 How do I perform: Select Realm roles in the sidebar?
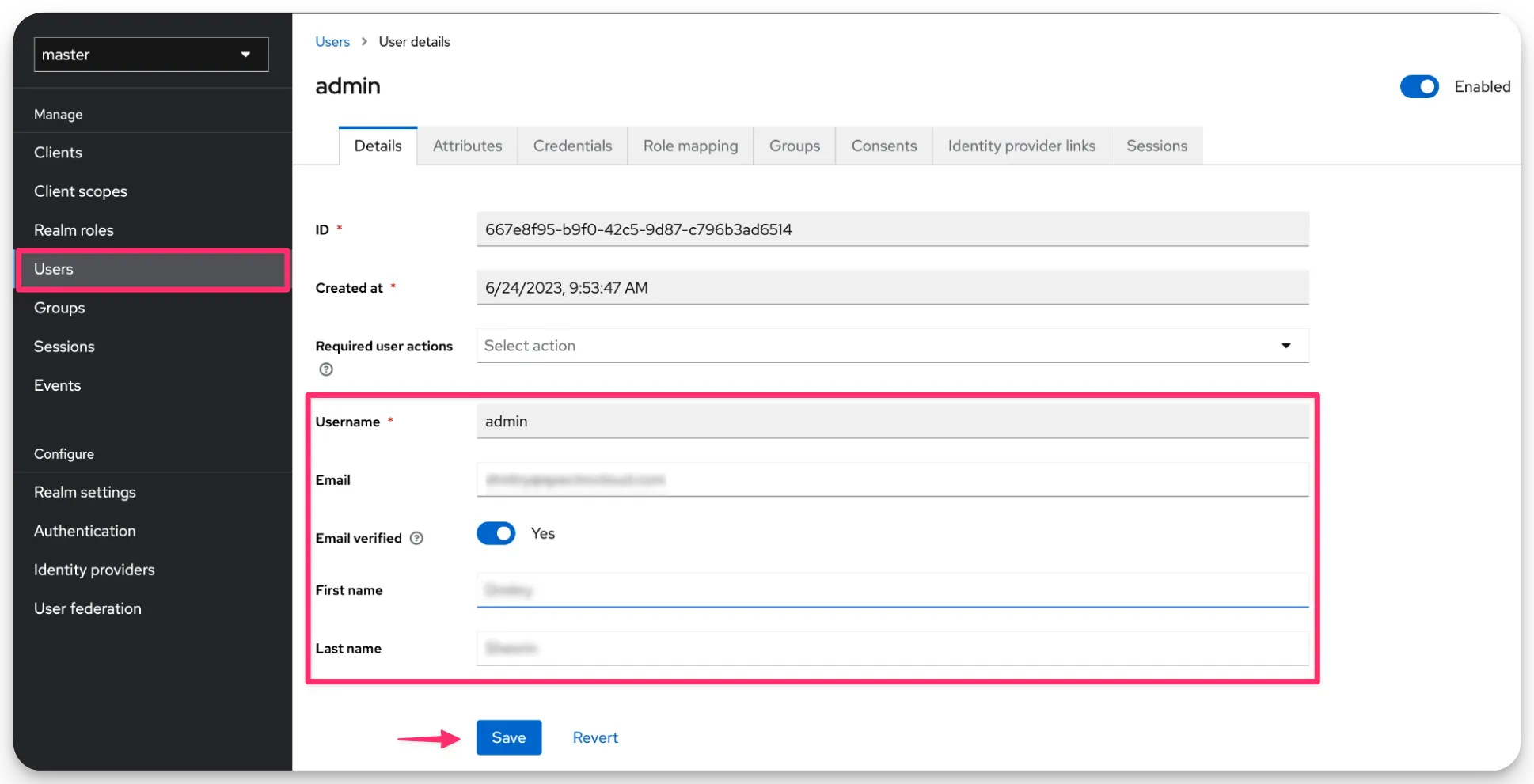(74, 229)
